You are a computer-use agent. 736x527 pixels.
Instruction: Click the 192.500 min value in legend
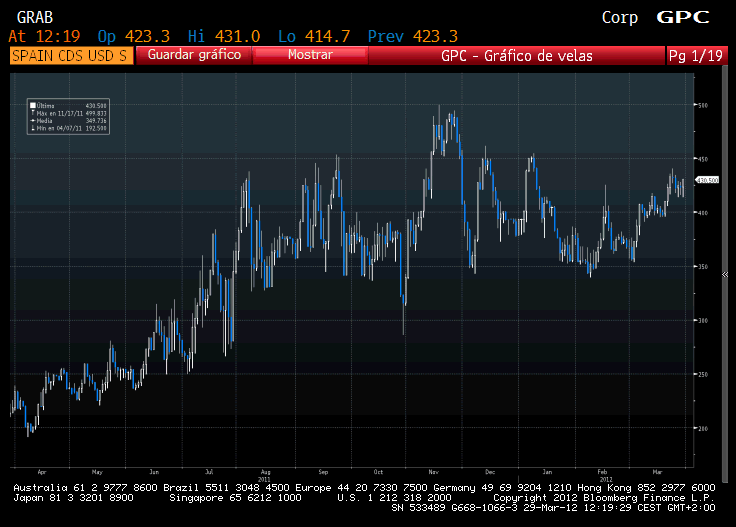coord(96,128)
